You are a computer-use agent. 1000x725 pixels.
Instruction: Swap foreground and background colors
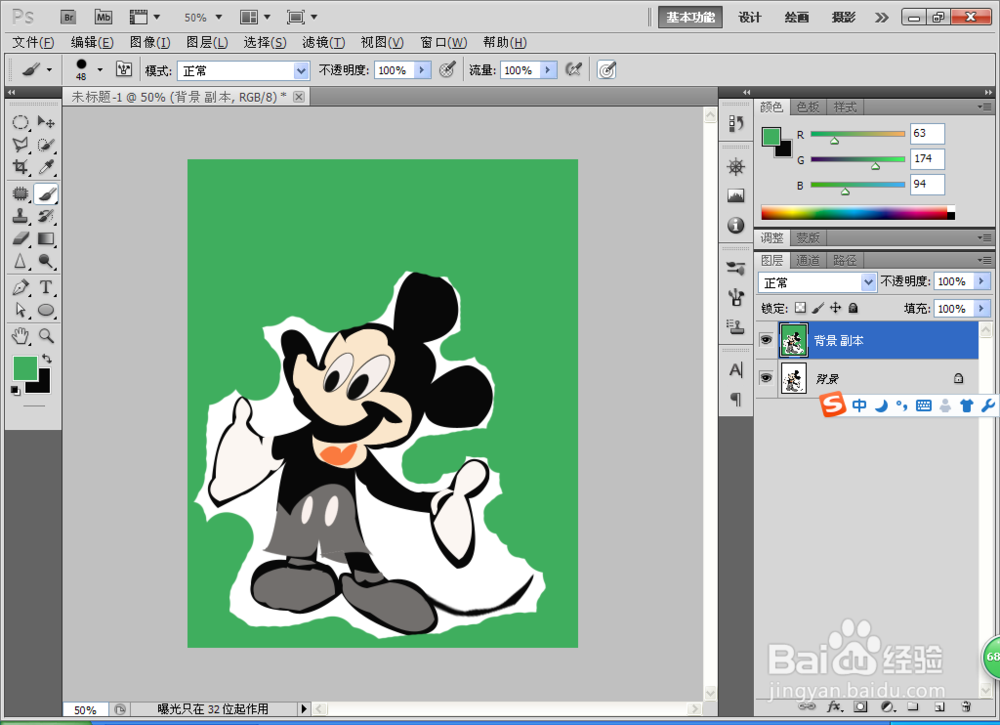[47, 358]
